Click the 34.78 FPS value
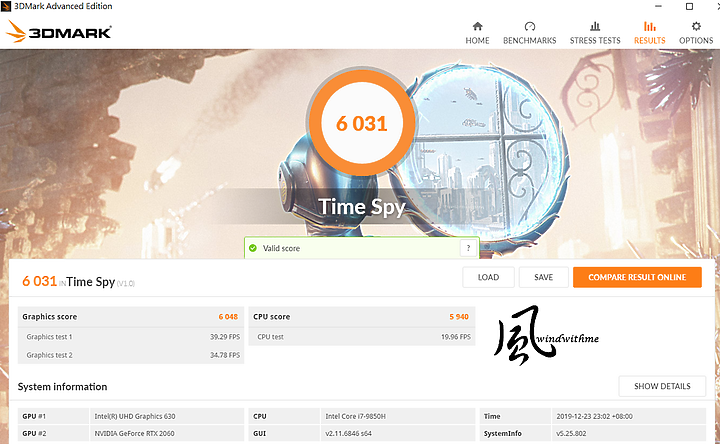Screen dimensions: 720x444 click(x=225, y=355)
